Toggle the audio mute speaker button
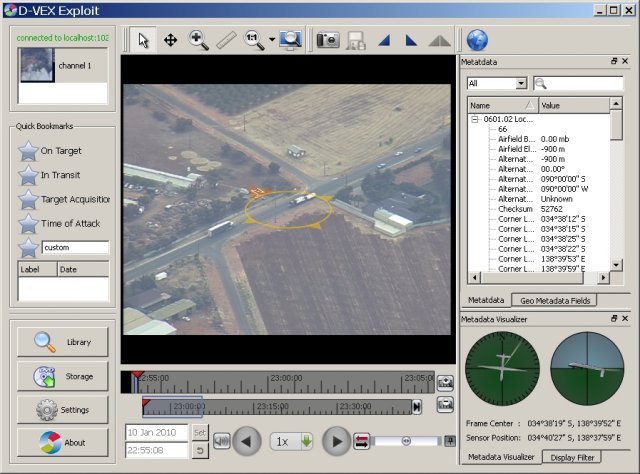640x474 pixels. (221, 441)
